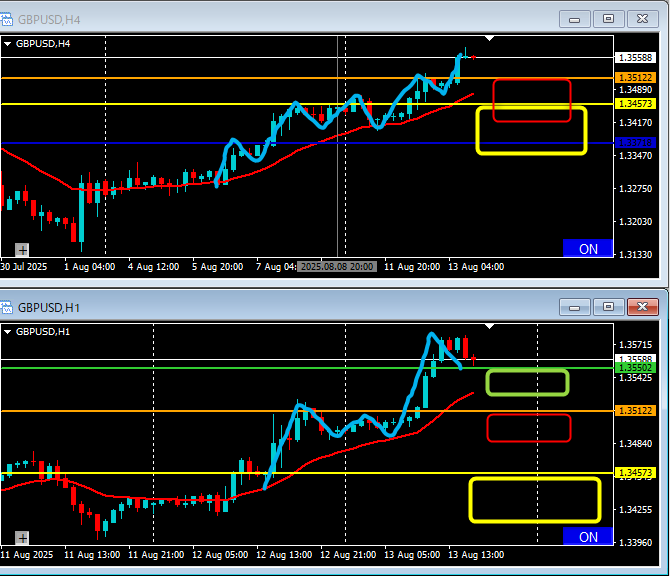Click '11 Aug 21:00' on H1 time axis
The image size is (670, 576).
coord(156,555)
